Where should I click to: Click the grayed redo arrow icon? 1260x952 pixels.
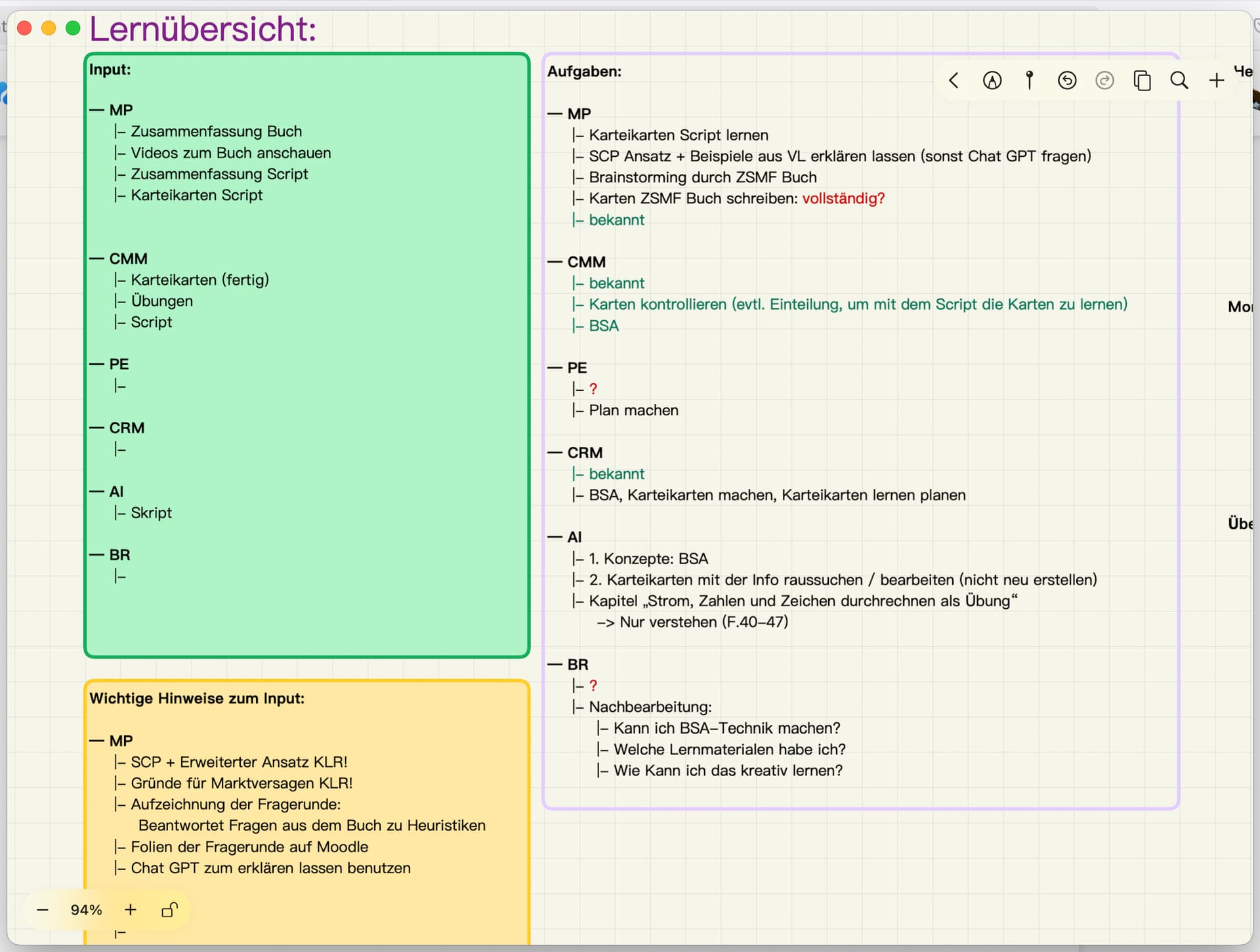tap(1104, 81)
